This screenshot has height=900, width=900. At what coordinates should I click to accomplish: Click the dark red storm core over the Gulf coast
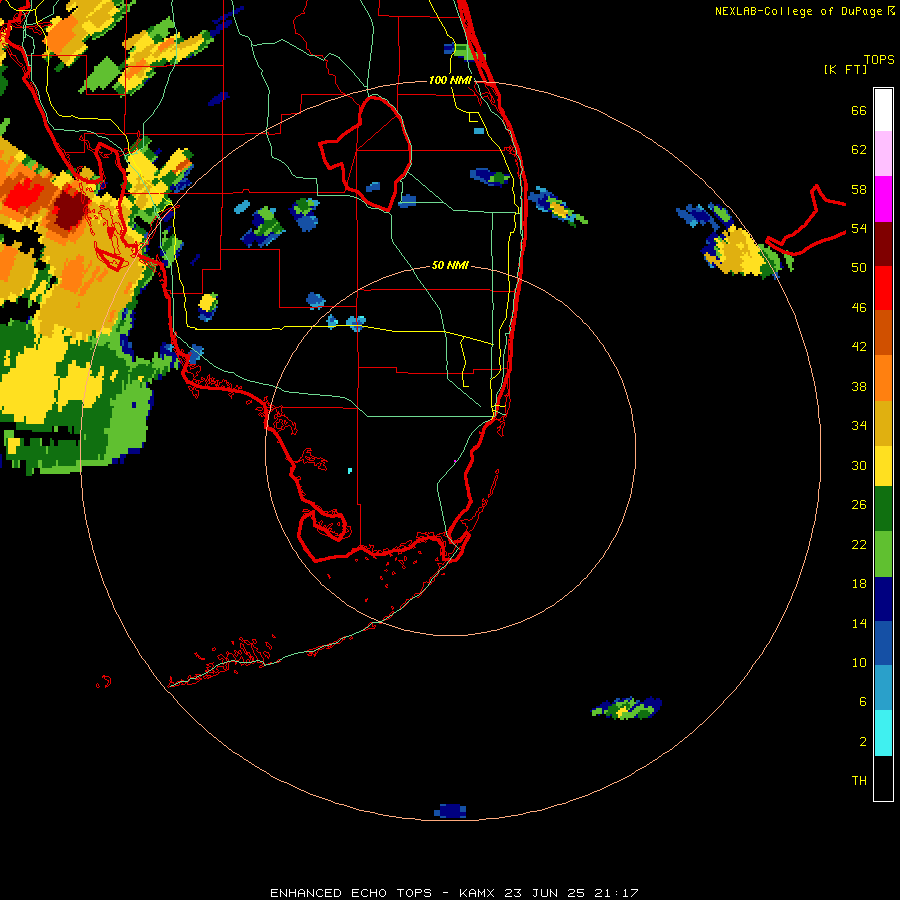point(69,207)
